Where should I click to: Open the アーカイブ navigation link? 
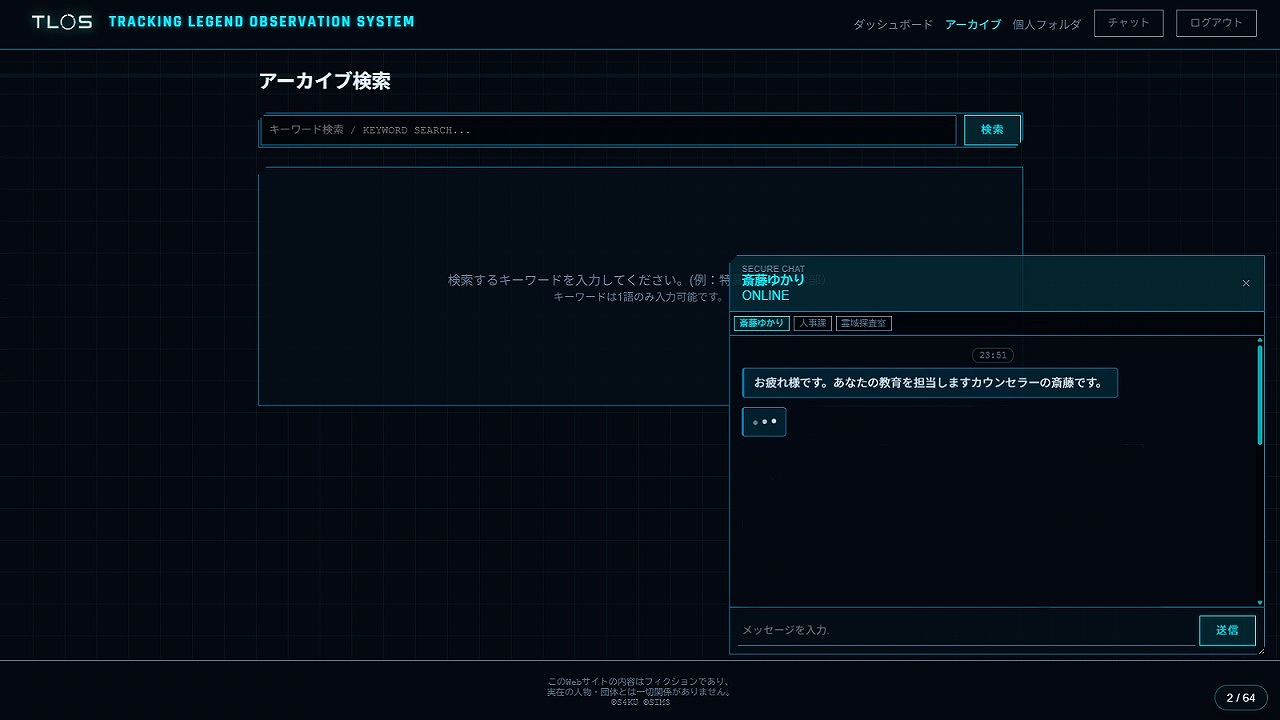[x=972, y=24]
